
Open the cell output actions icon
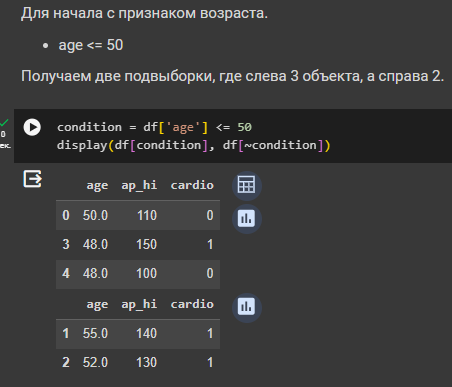click(32, 179)
